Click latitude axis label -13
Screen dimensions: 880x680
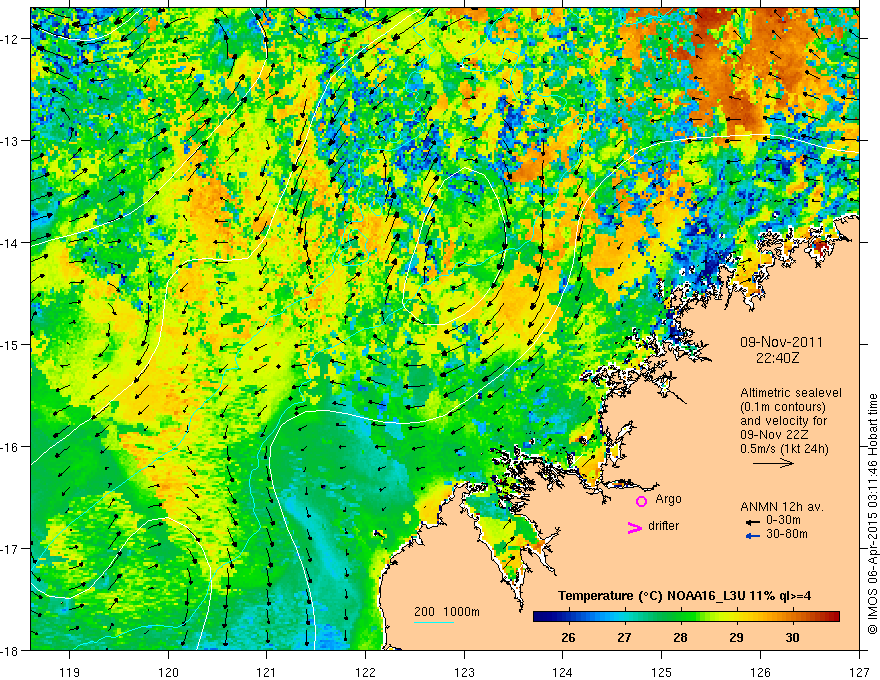11,141
